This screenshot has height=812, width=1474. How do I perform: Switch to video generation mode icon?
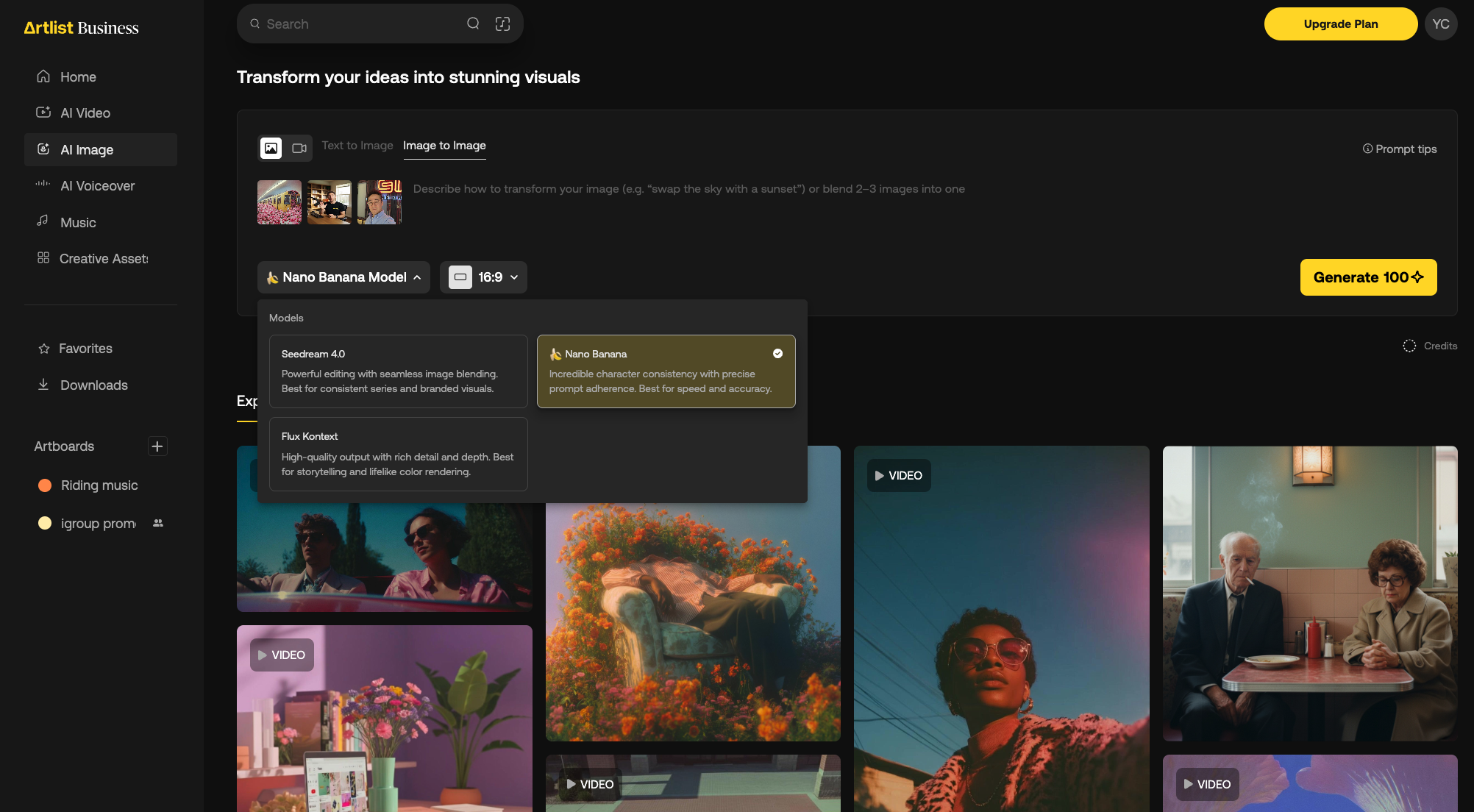pos(299,148)
